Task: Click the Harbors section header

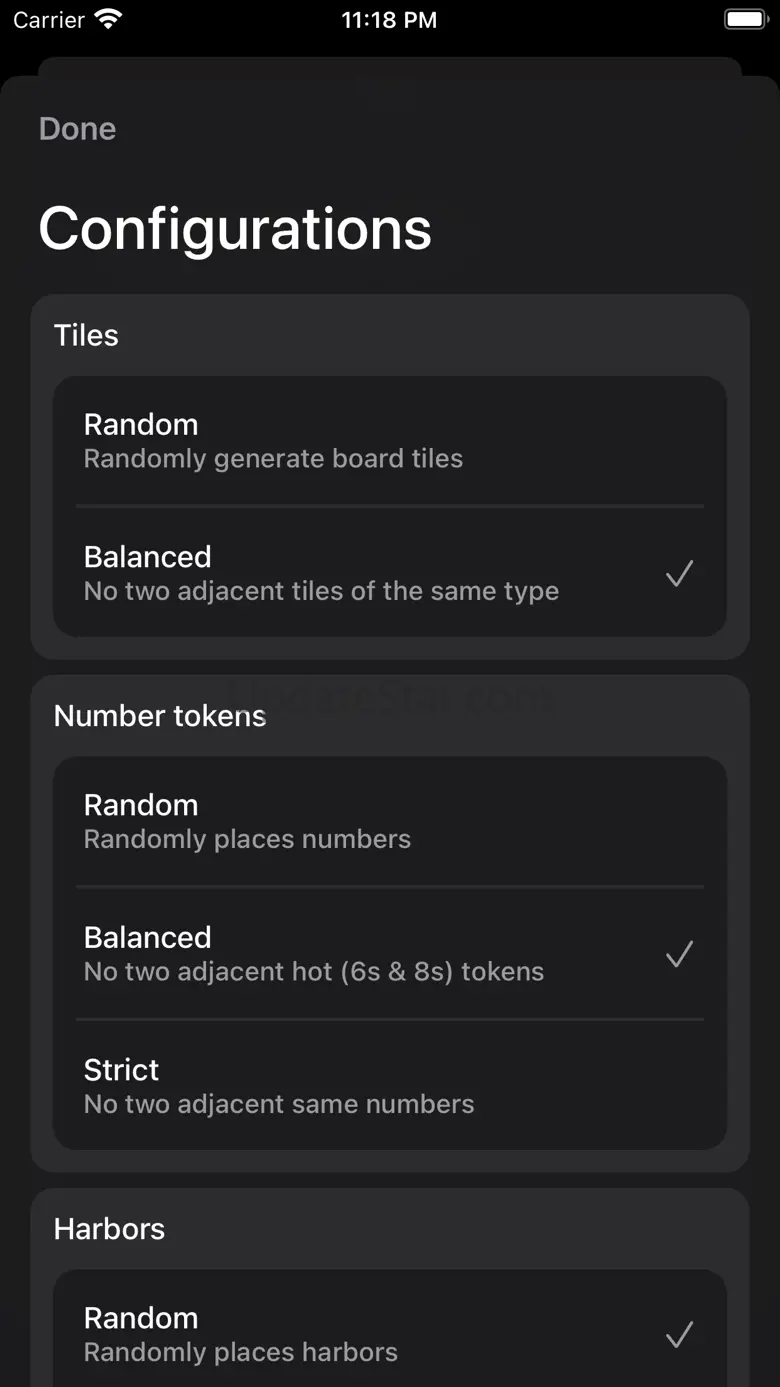Action: point(109,1229)
